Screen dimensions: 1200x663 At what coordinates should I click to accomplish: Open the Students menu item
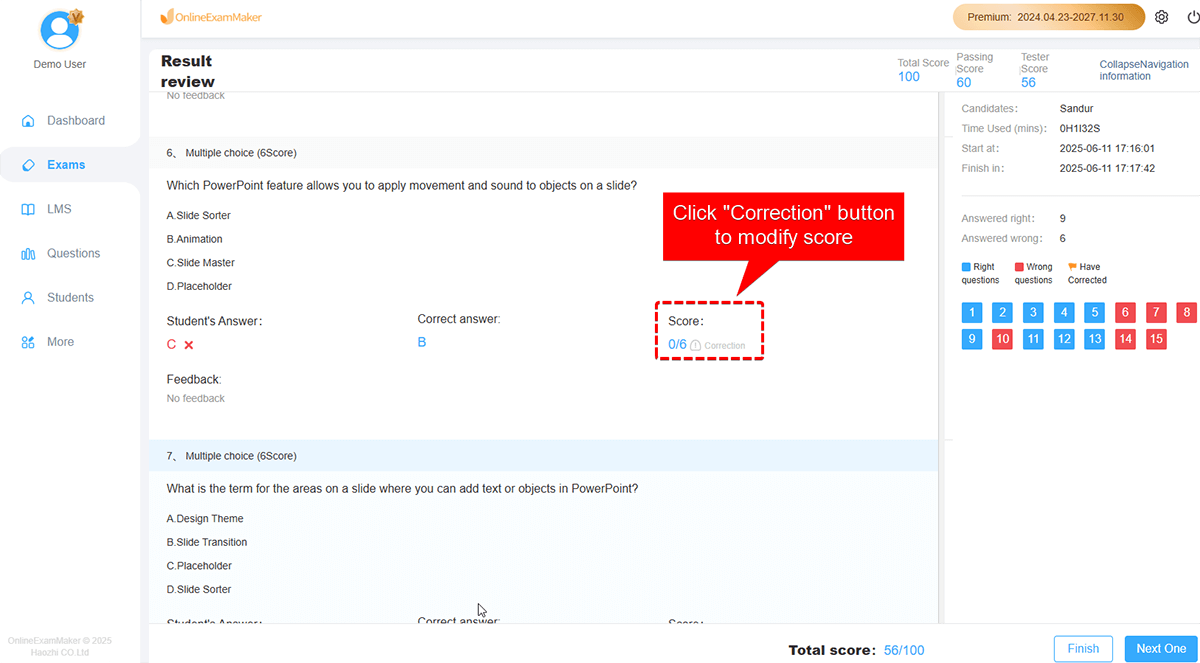coord(70,298)
